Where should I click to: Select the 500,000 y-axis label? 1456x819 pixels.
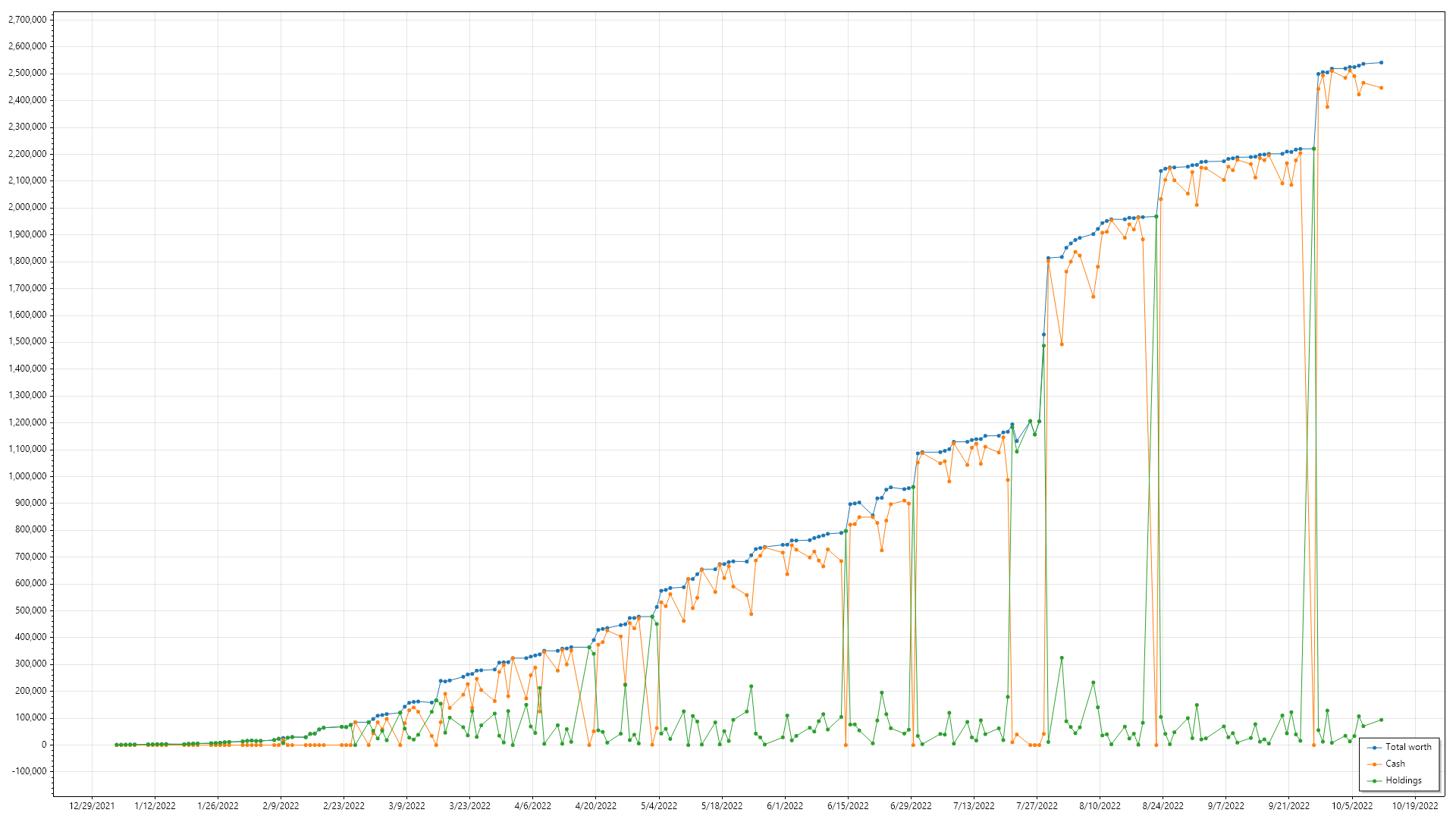click(30, 610)
